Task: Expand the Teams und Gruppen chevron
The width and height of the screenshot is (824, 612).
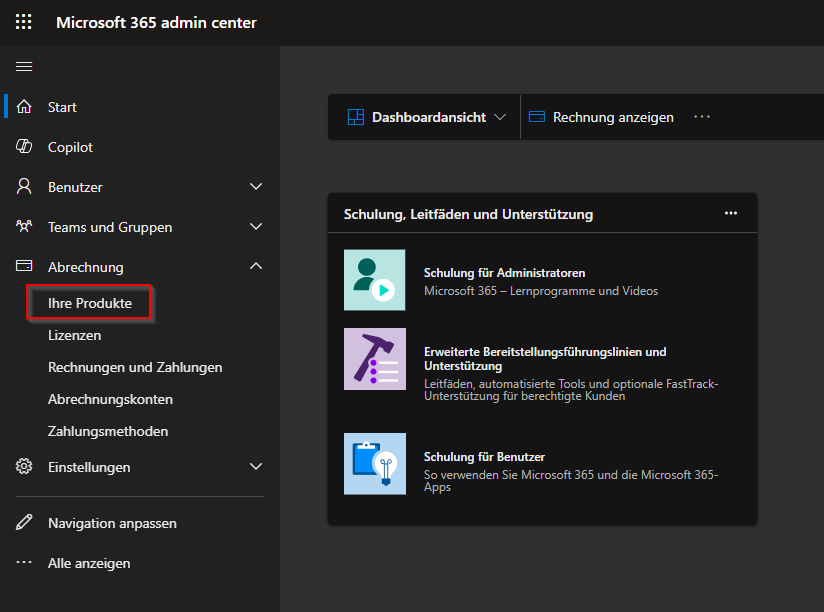Action: pyautogui.click(x=256, y=226)
